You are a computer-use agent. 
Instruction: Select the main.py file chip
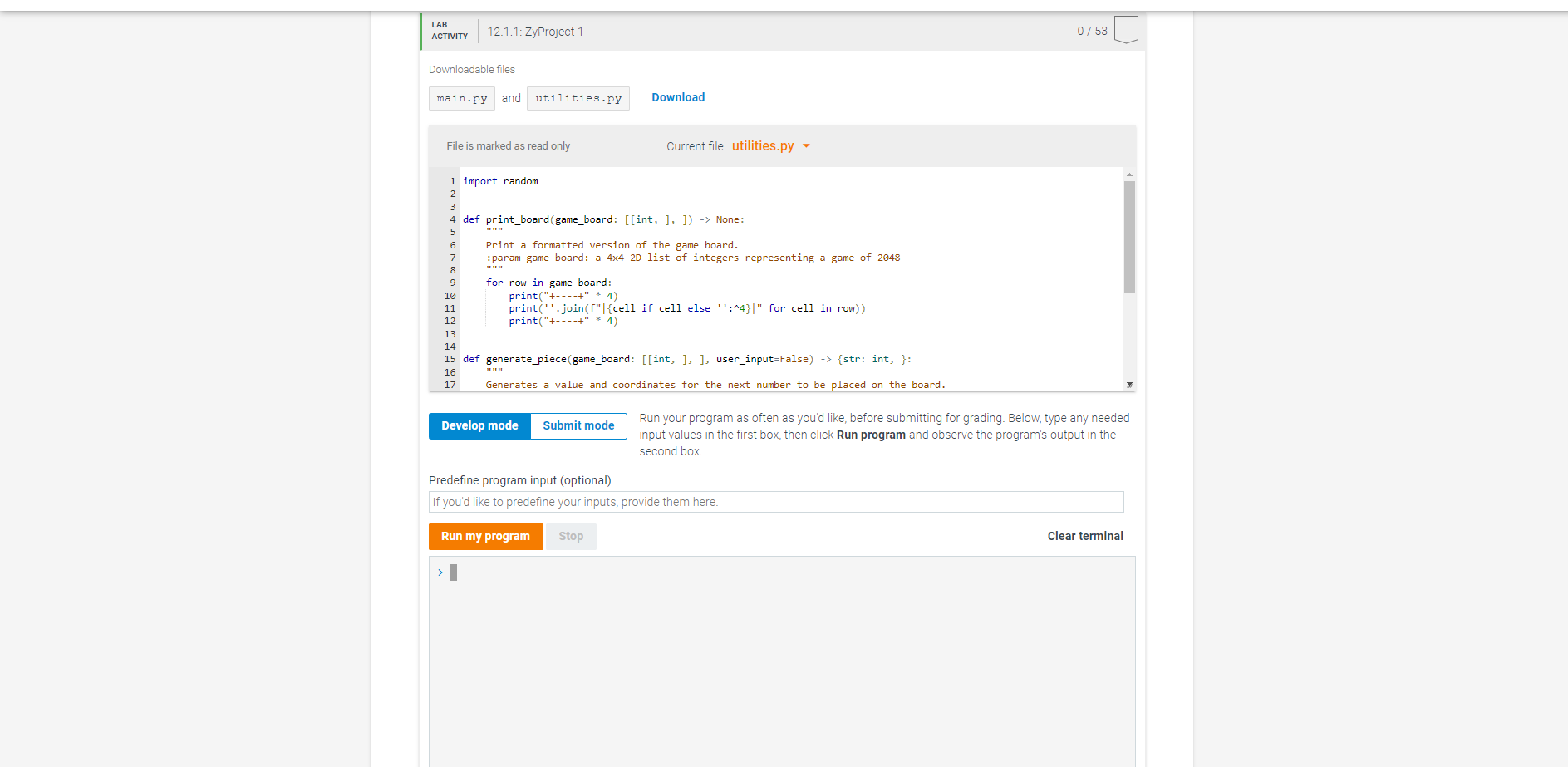tap(462, 98)
